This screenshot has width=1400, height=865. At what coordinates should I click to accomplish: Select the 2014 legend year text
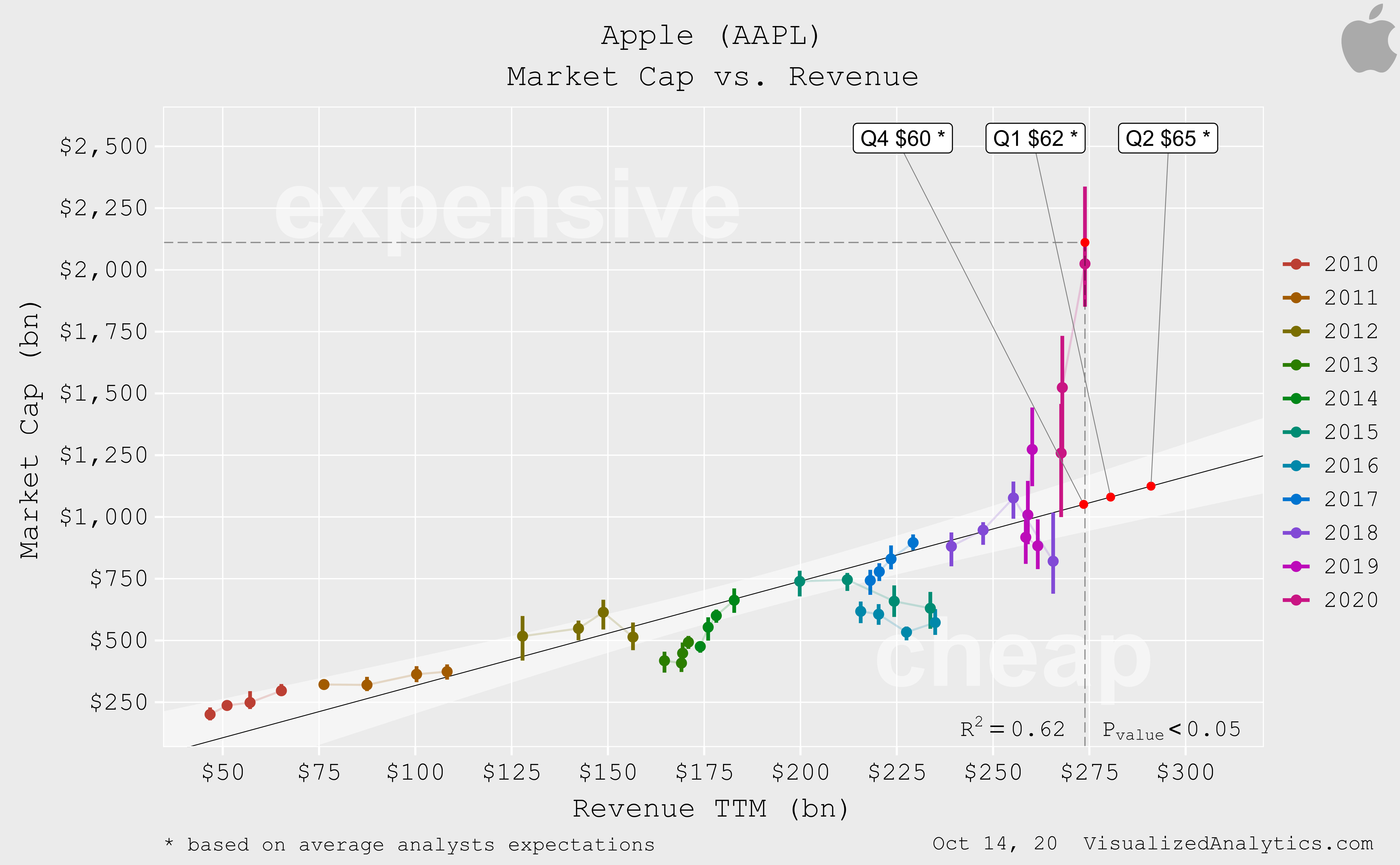(1351, 398)
